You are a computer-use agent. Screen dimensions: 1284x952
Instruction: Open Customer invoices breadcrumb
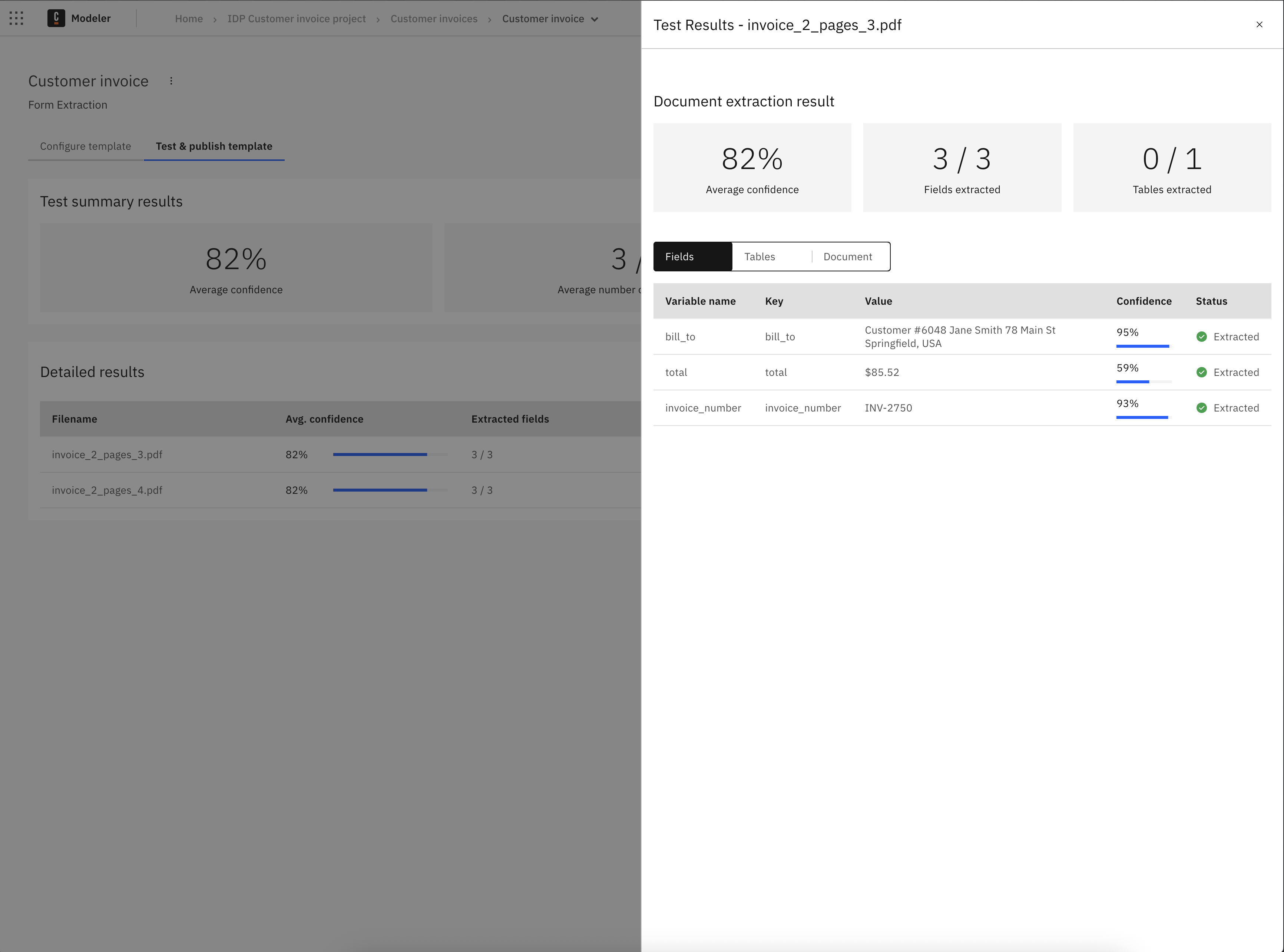(434, 19)
